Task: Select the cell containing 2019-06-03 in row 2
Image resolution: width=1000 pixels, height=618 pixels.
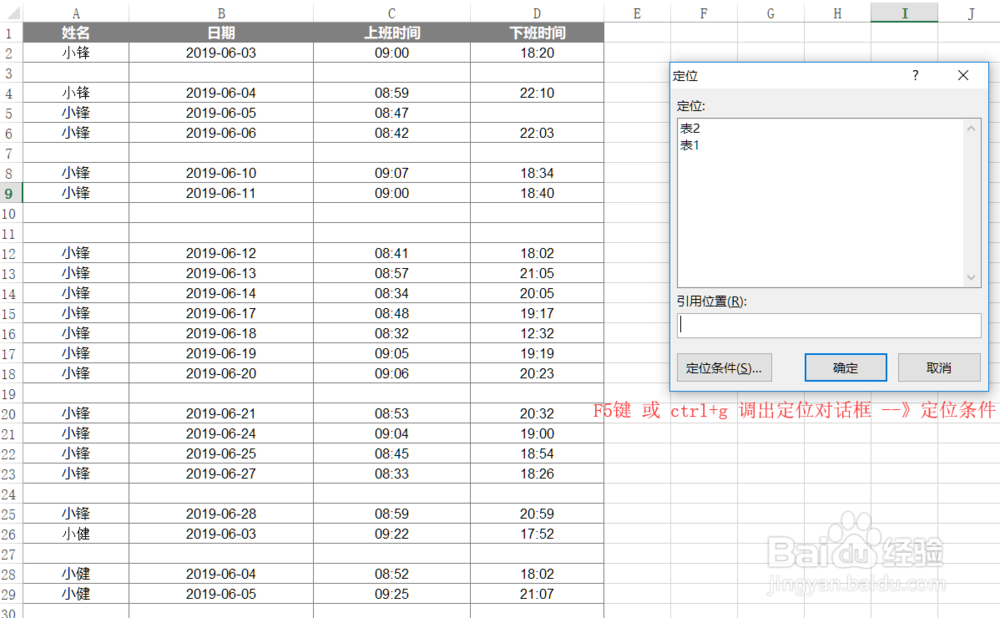Action: (x=221, y=53)
